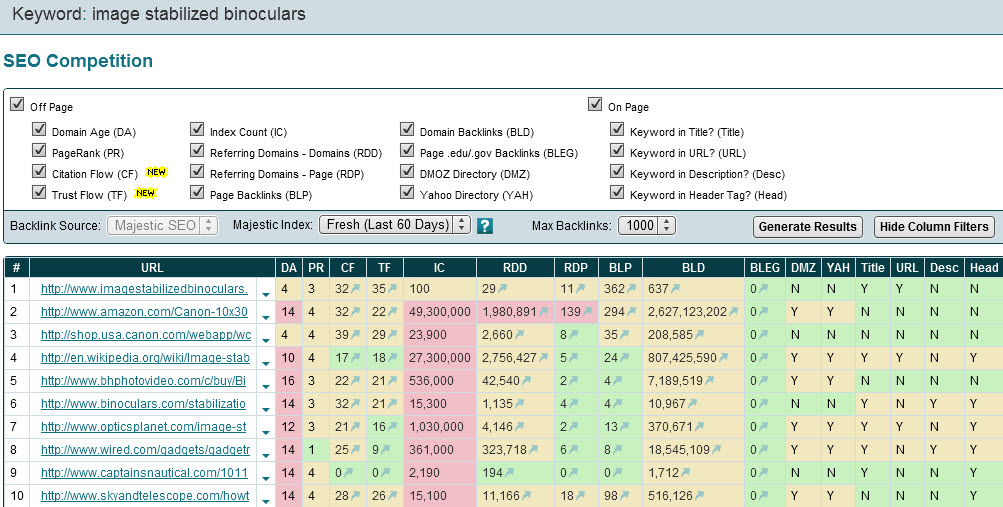Expand dropdown arrow next to imagestabilizedbinoculars URL
Viewport: 1003px width, 507px height.
(x=265, y=293)
